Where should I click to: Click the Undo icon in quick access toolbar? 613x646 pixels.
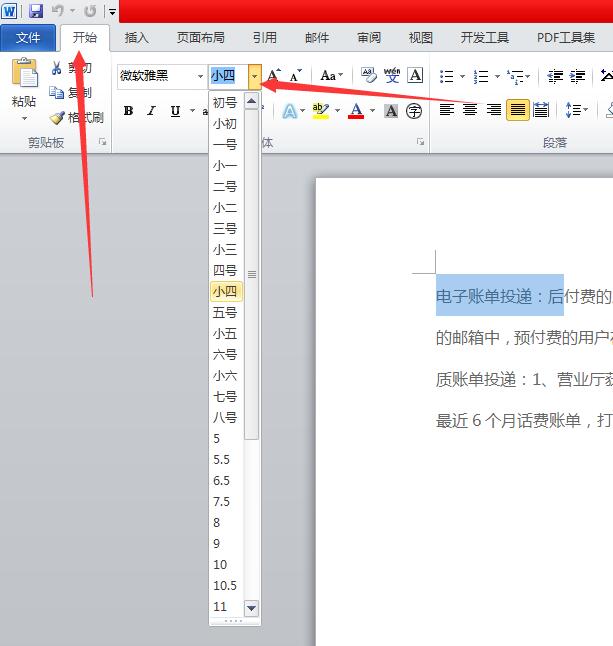click(58, 11)
